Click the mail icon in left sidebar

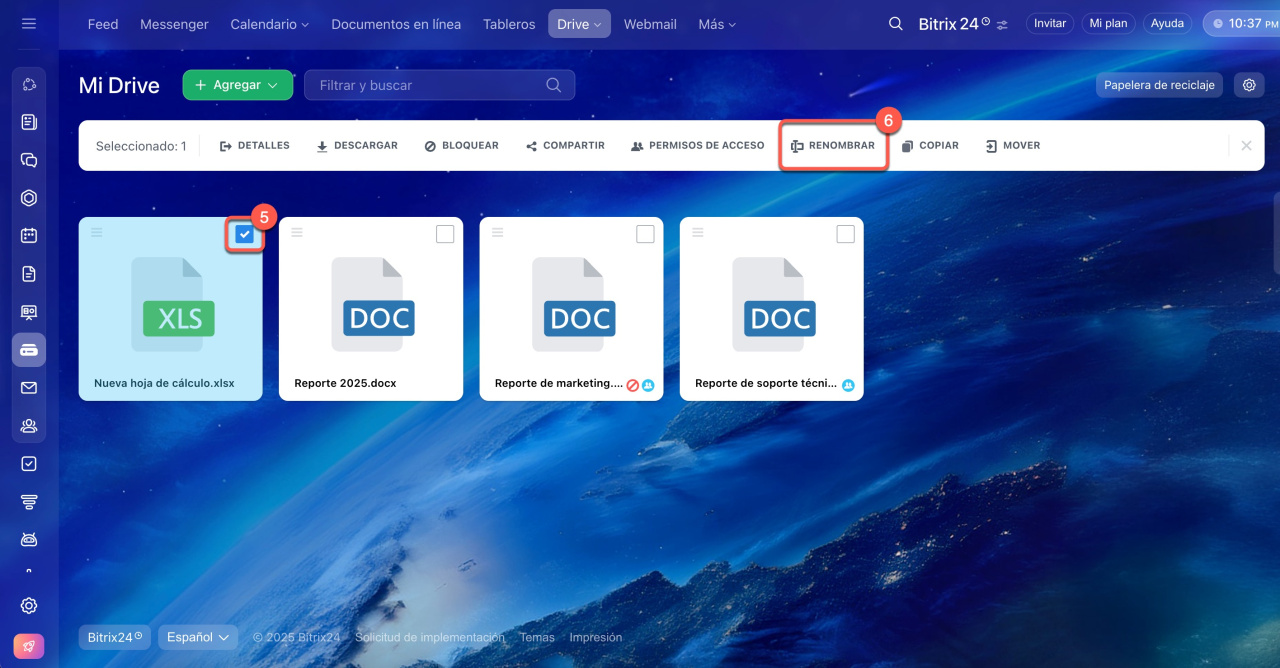pyautogui.click(x=29, y=388)
